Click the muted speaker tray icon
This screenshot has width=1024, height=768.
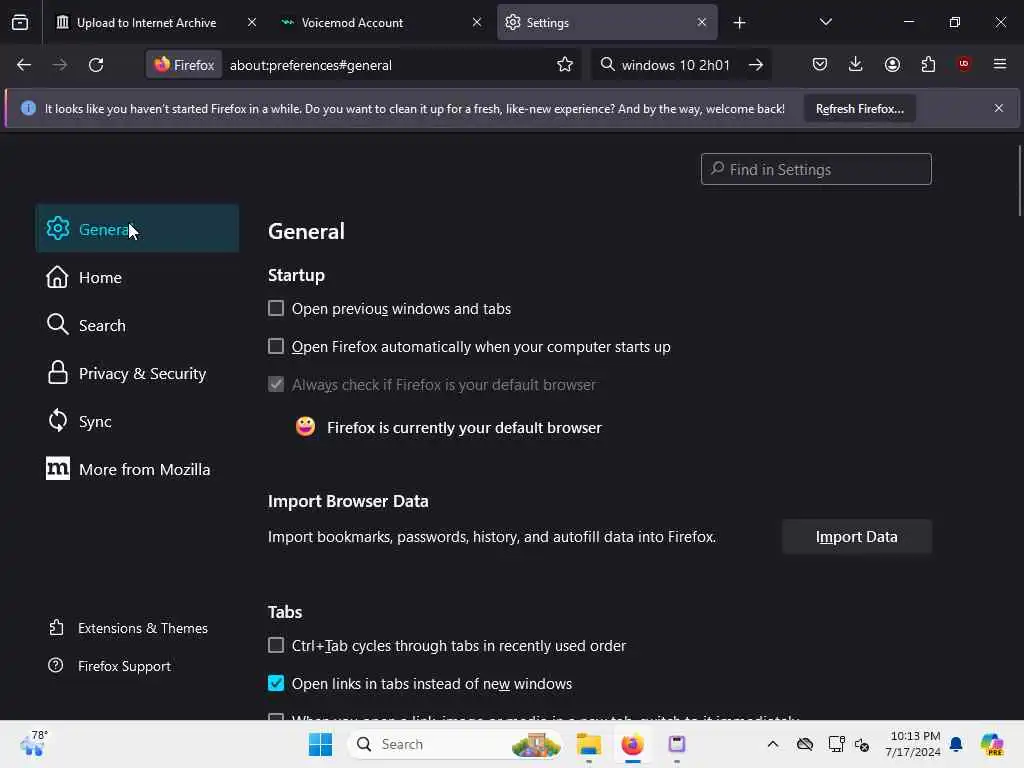click(x=862, y=744)
